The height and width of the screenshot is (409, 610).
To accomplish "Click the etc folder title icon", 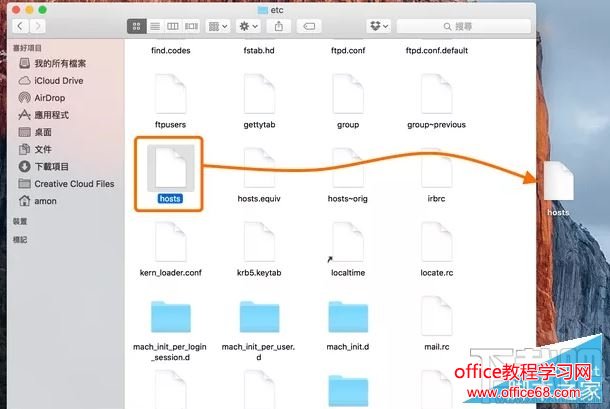I will pos(263,10).
